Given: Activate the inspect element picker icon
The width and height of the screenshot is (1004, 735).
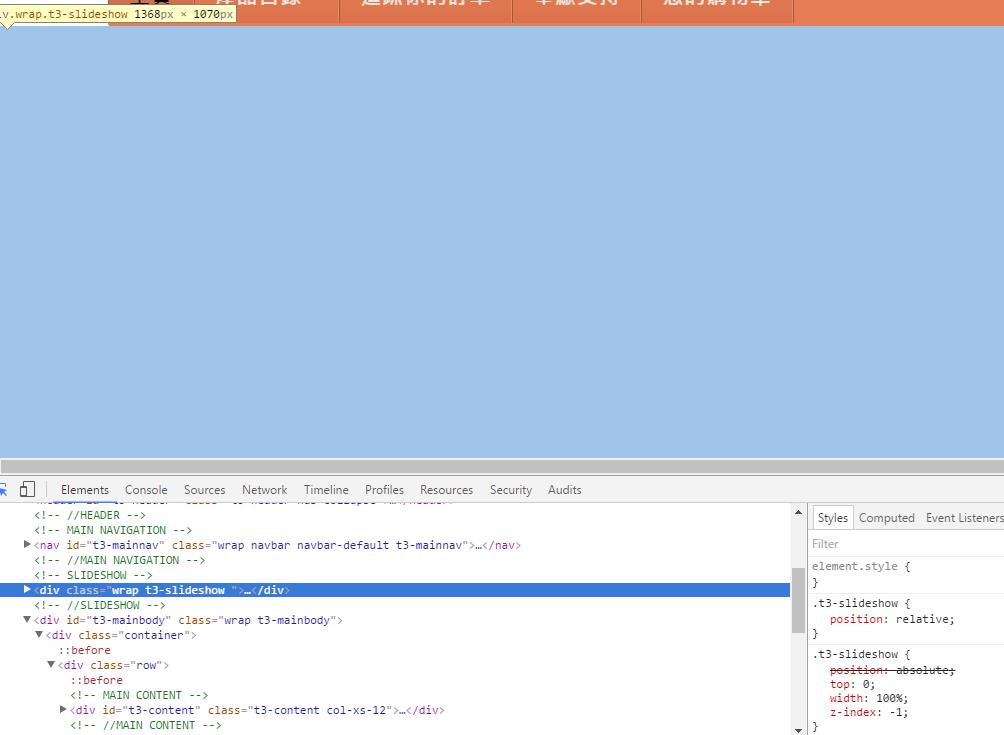Looking at the screenshot, I should point(3,489).
